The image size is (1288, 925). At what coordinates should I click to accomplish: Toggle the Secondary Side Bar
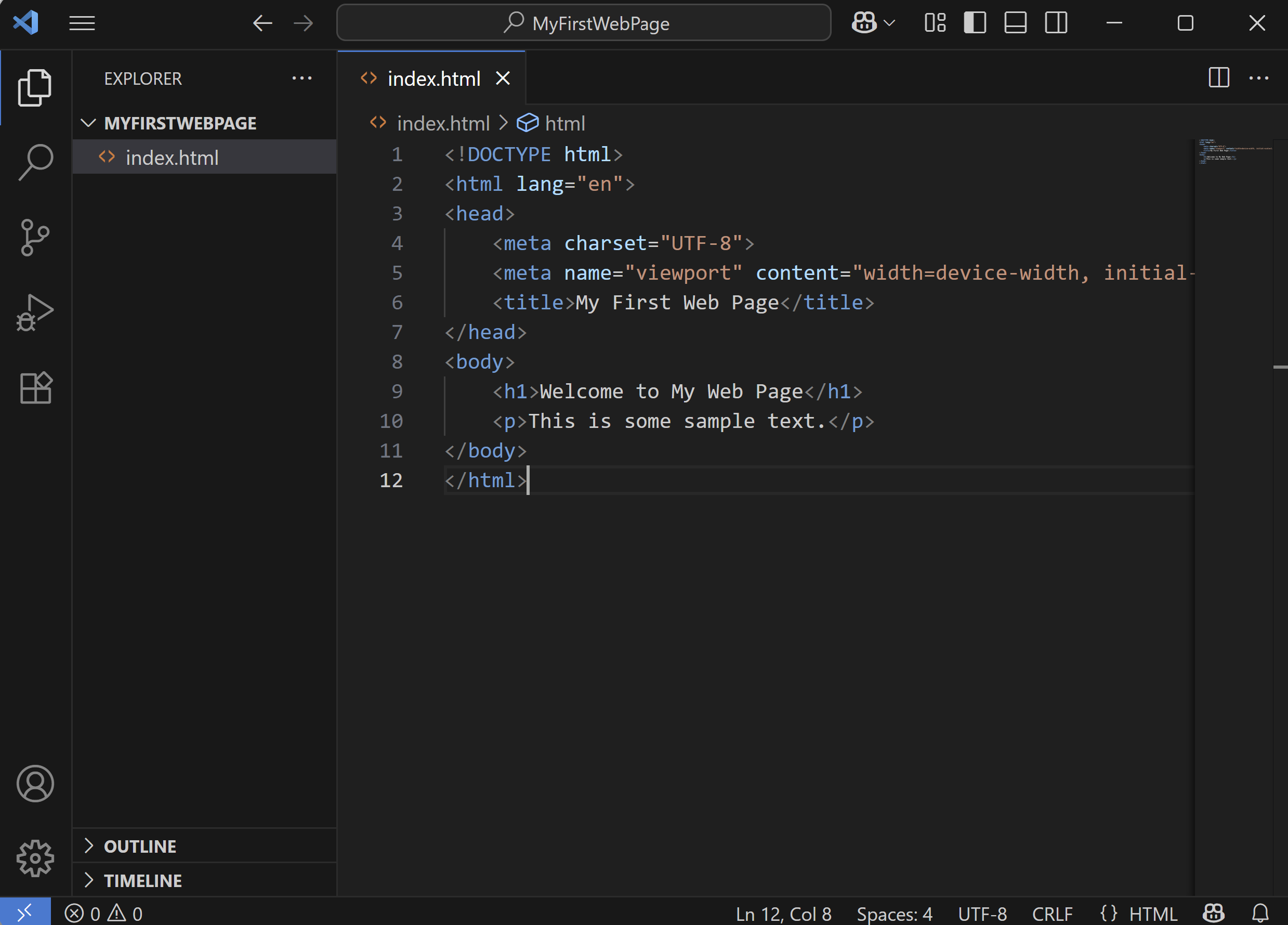(x=1056, y=23)
